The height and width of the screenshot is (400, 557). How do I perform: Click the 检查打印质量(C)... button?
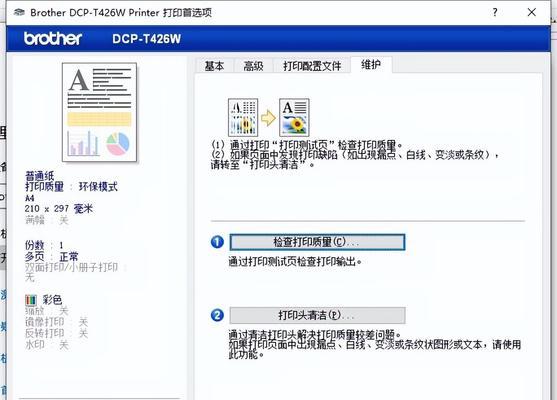coord(317,242)
